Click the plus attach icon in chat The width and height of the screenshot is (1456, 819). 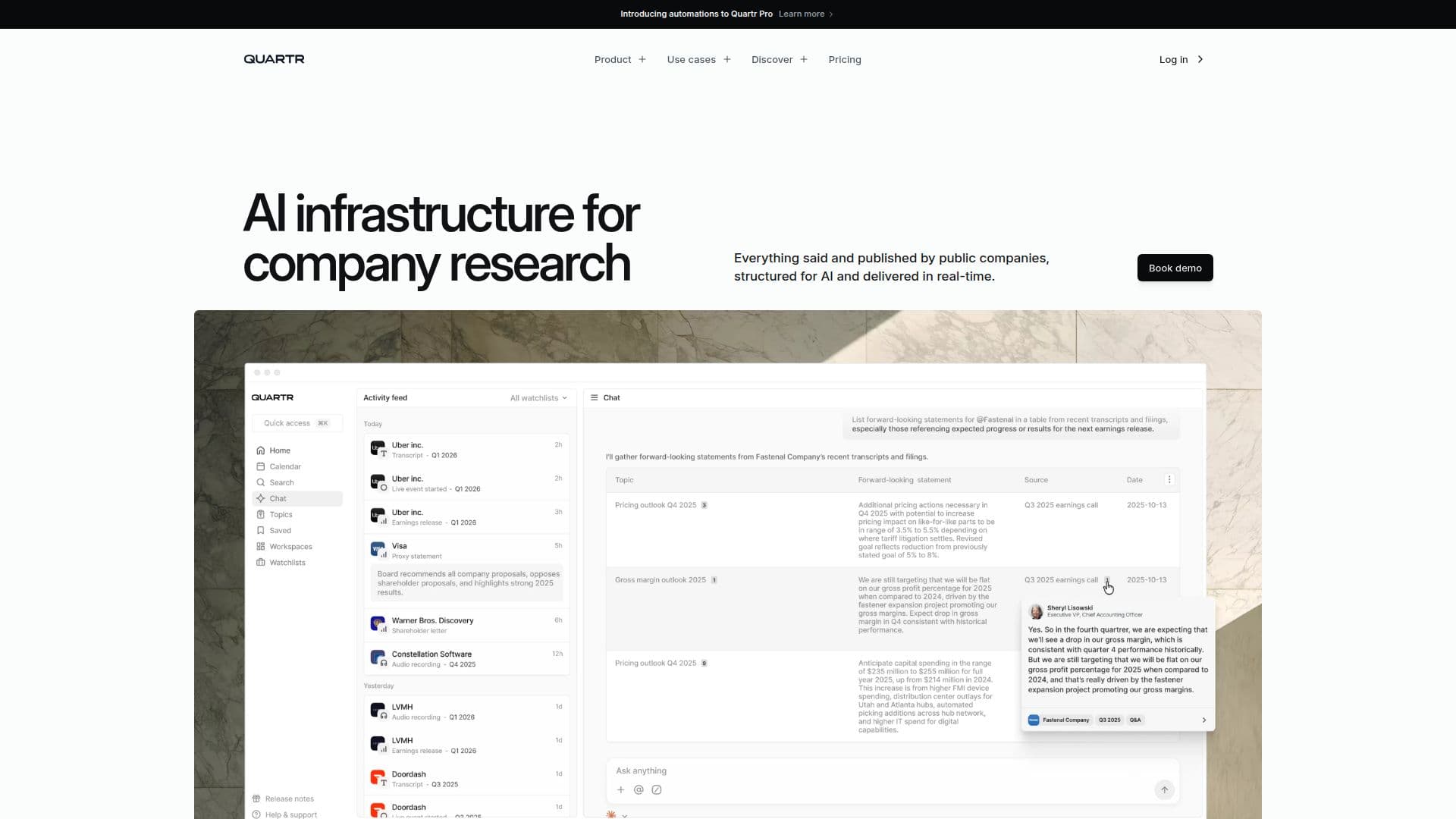point(620,789)
